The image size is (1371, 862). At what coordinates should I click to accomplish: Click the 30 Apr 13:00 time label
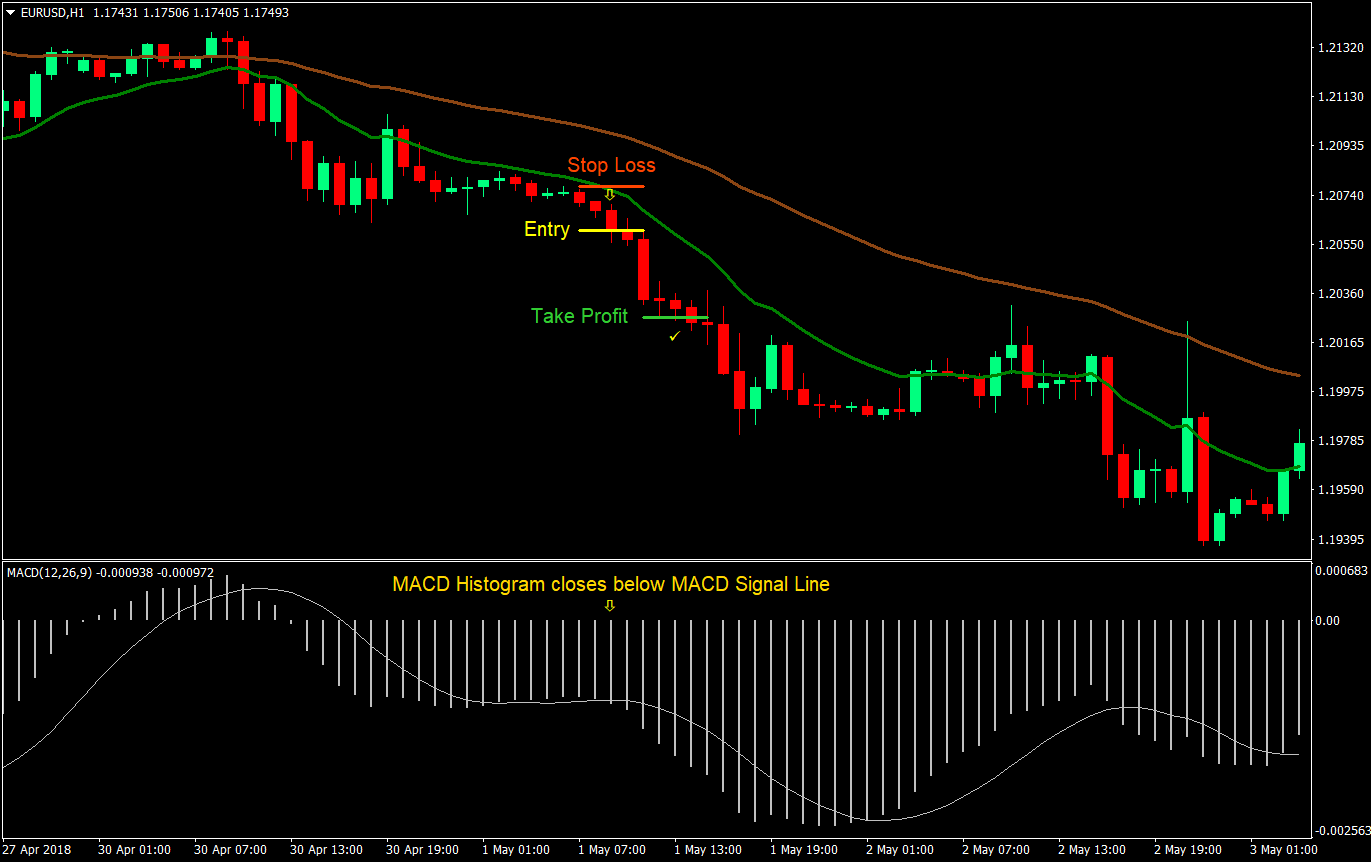327,850
